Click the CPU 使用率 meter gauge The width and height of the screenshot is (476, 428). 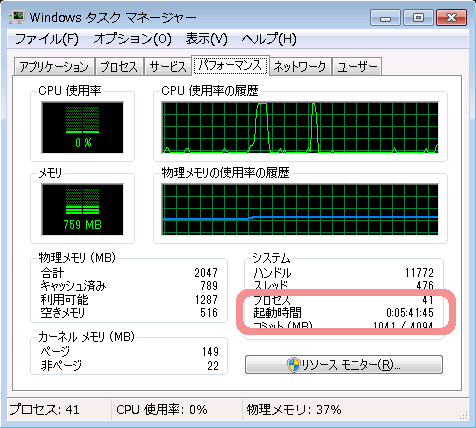[82, 128]
